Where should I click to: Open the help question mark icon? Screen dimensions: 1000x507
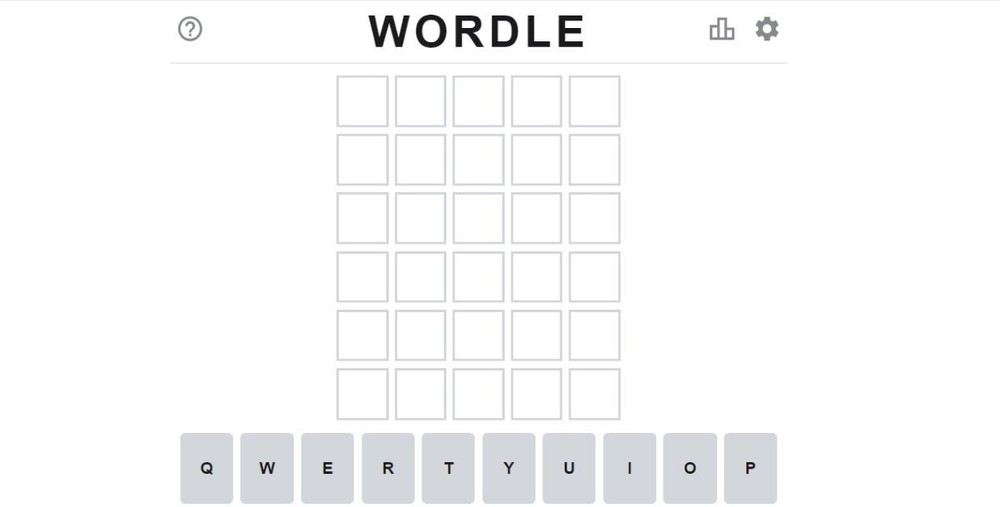190,29
